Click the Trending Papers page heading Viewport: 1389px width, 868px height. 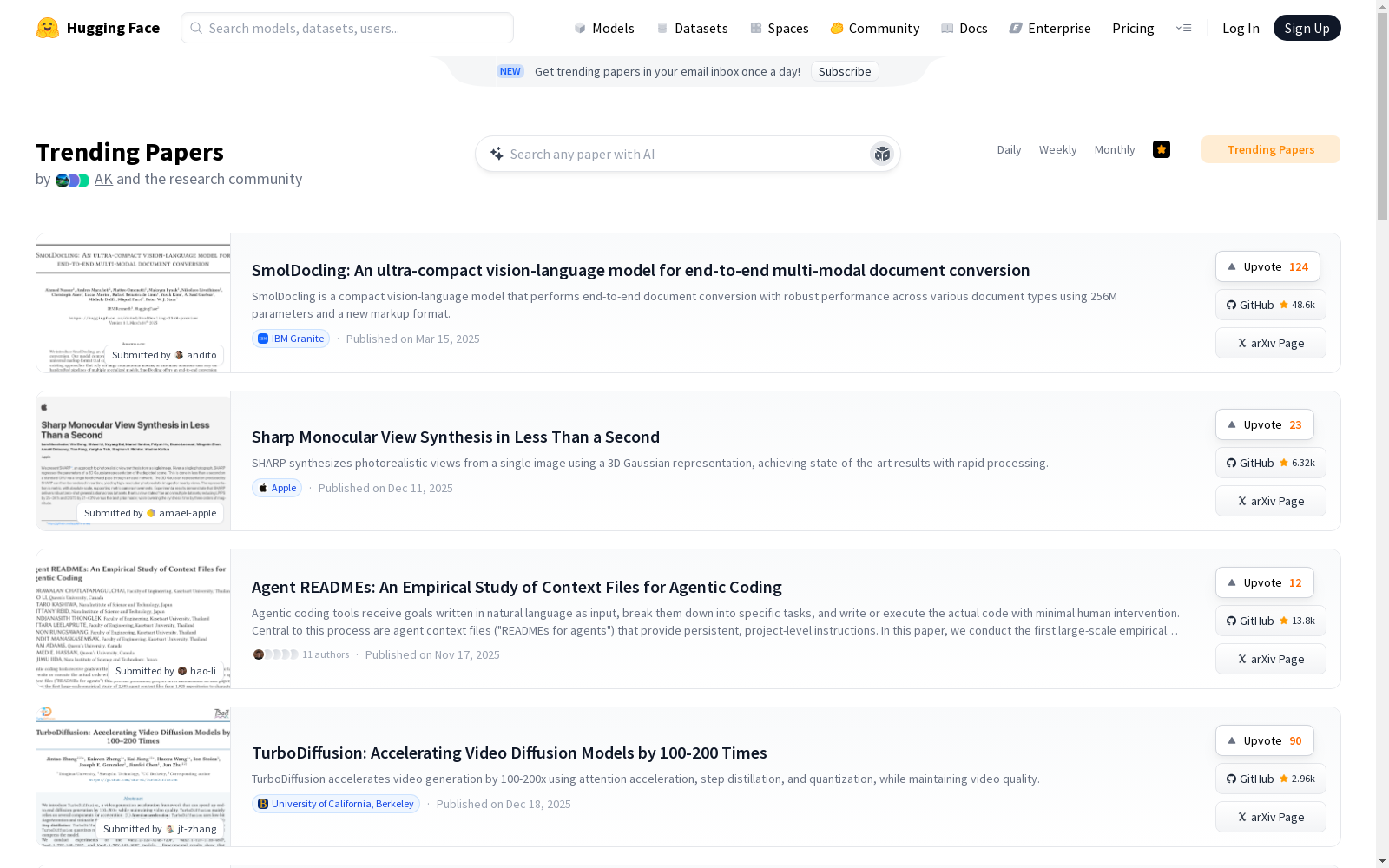130,152
